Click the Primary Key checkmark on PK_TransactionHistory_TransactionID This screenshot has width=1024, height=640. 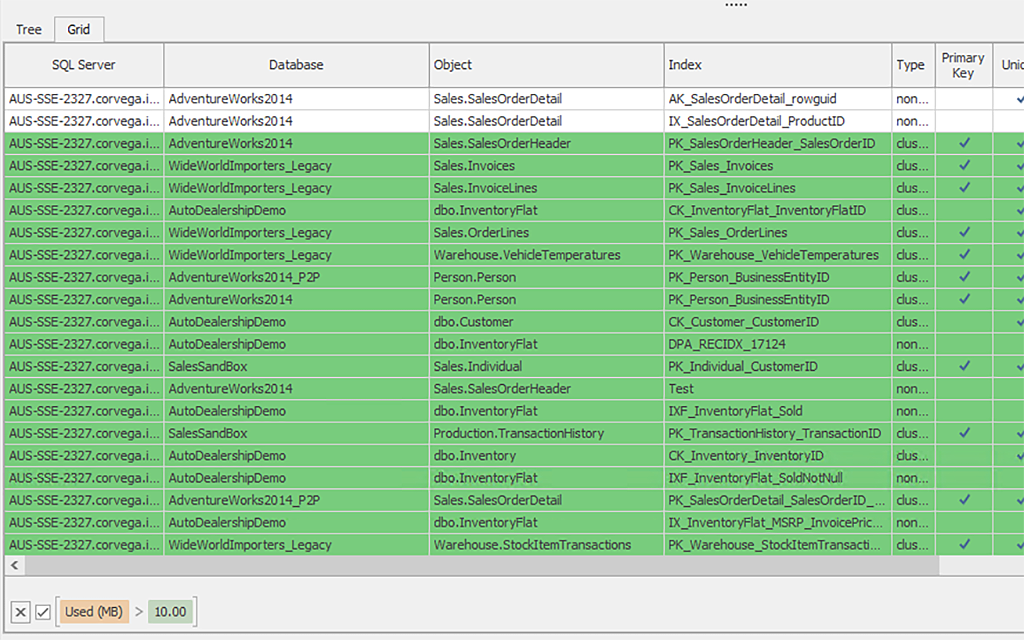coord(962,433)
